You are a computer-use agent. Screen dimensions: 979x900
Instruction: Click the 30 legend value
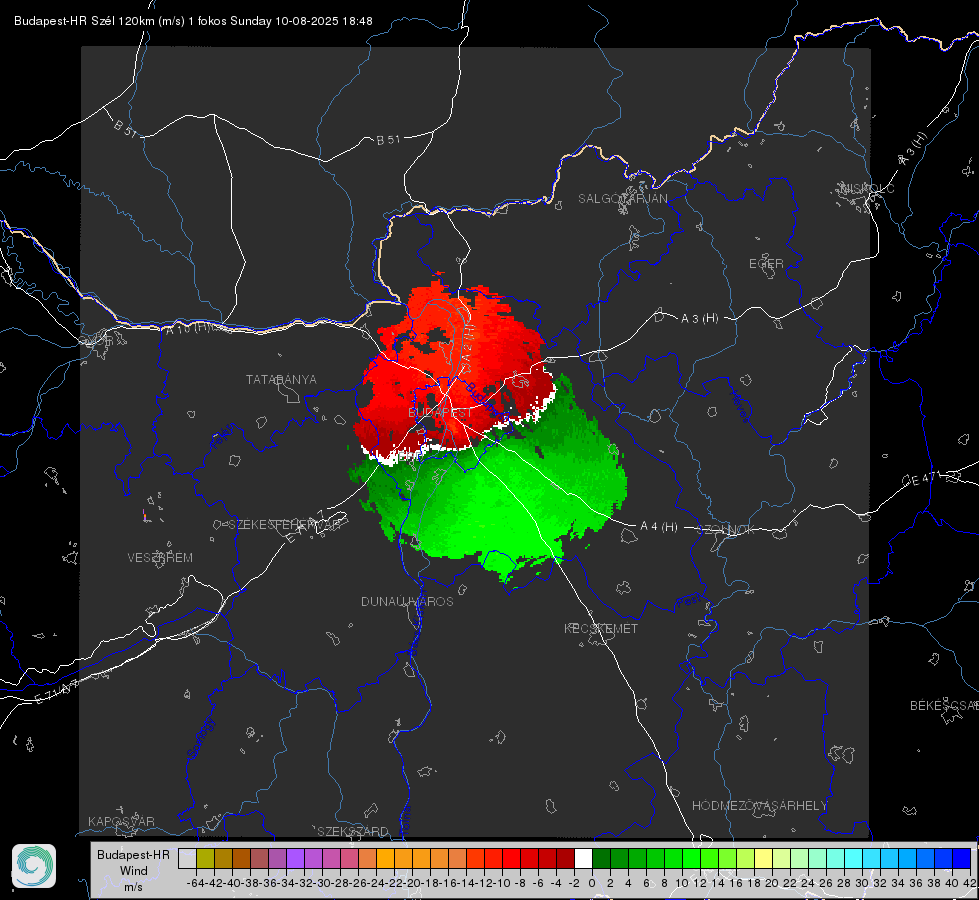coord(862,883)
